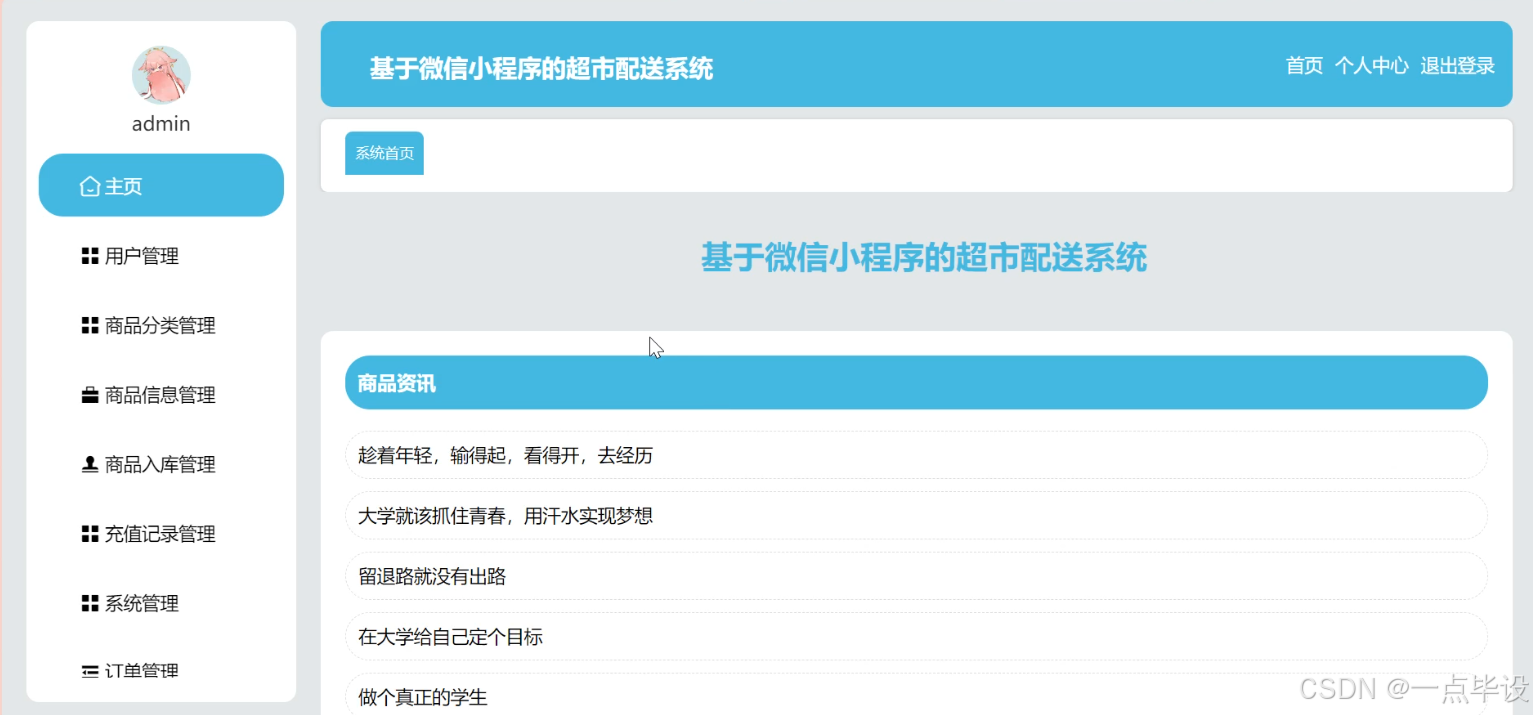Open 个人中心 in the header
The height and width of the screenshot is (715, 1533).
1371,65
